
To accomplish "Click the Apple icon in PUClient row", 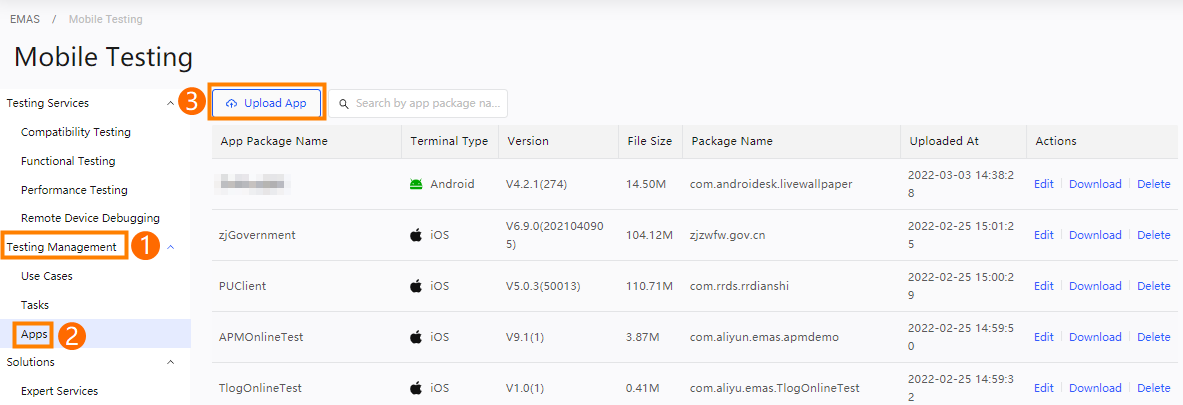I will tap(416, 286).
